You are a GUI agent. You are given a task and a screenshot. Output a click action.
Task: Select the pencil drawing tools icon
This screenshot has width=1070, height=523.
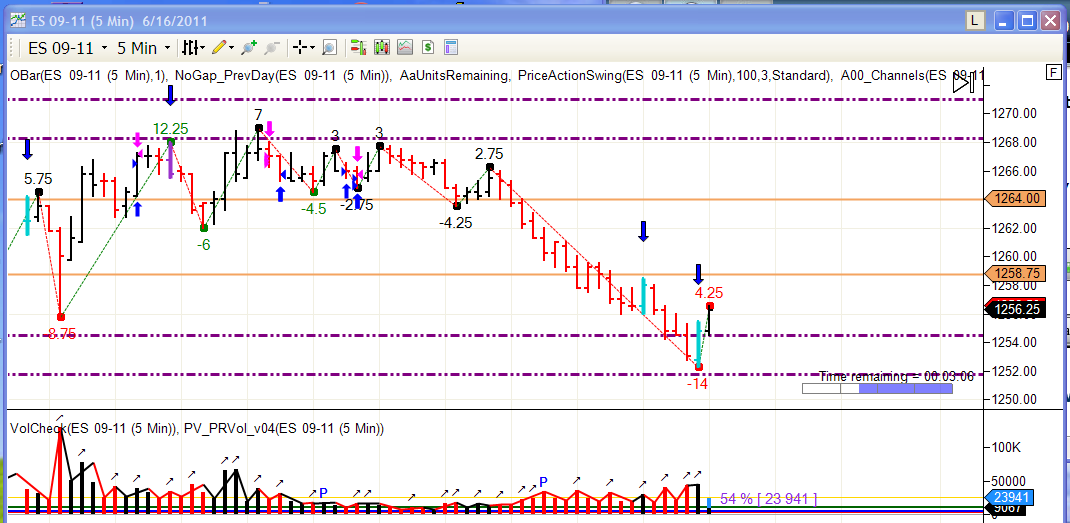[x=219, y=48]
